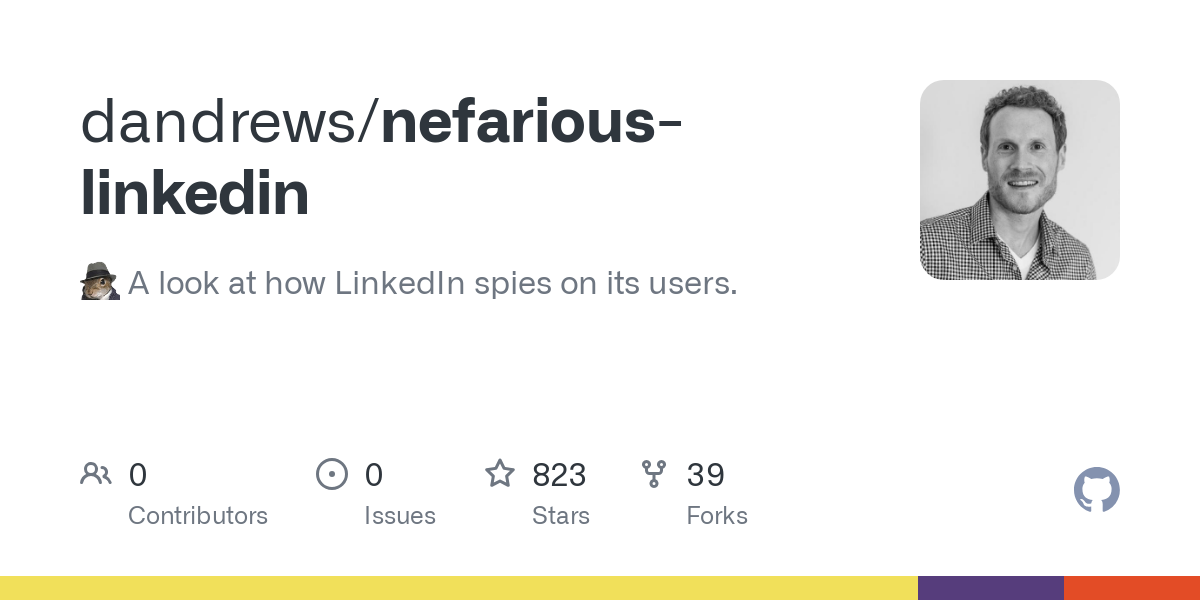Select the Contributors label
This screenshot has width=1200, height=600.
click(198, 516)
